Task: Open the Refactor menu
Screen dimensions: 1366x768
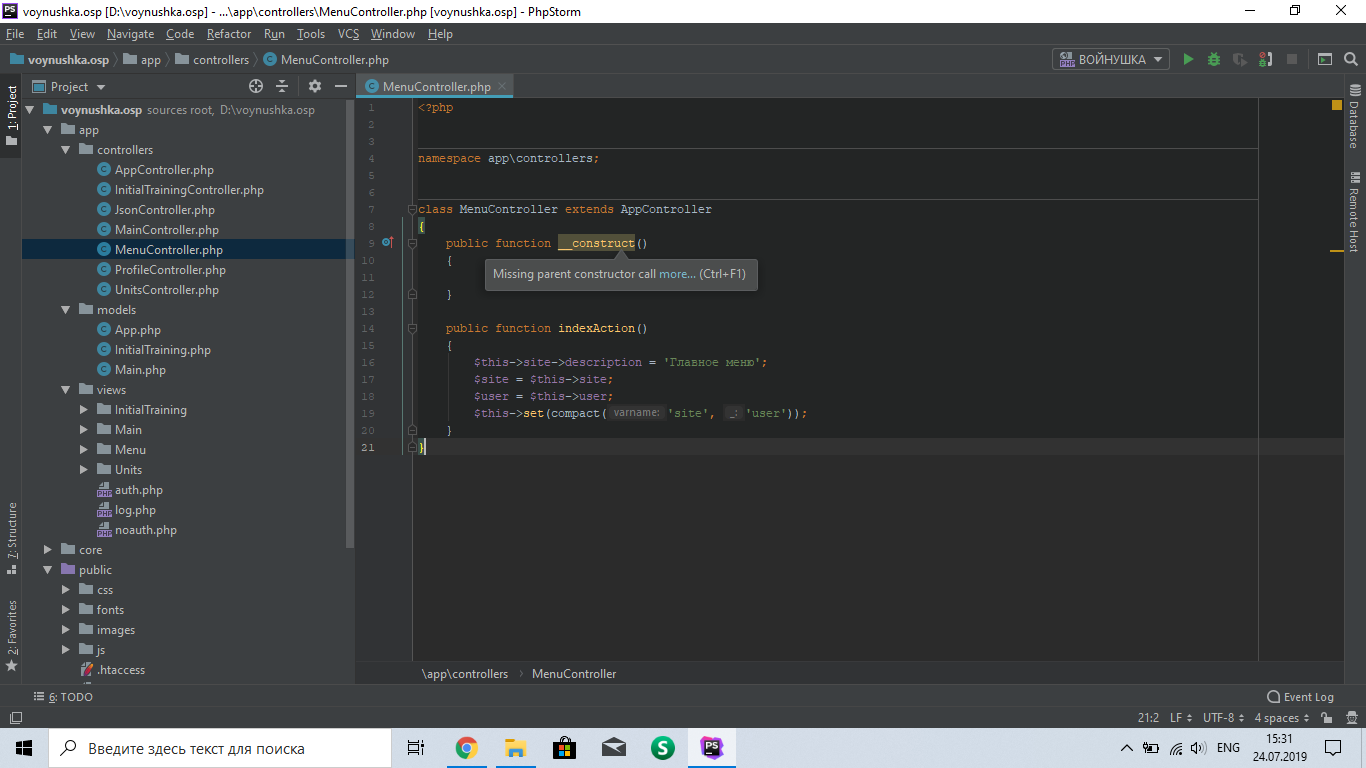Action: [x=229, y=34]
